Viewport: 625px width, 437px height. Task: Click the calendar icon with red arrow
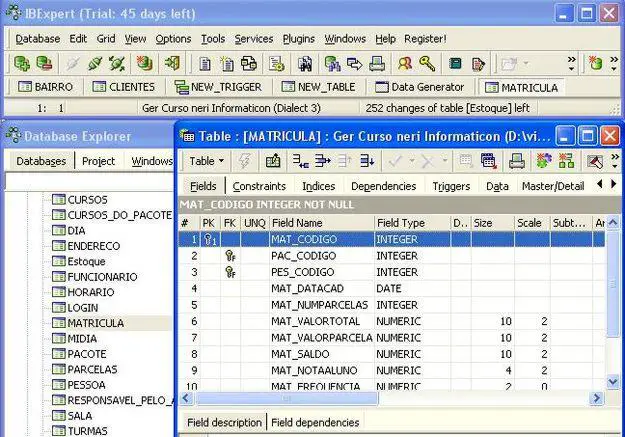click(x=489, y=161)
